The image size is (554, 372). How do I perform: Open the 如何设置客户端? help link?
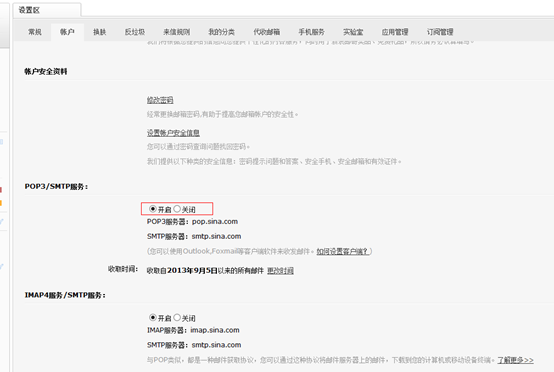(343, 251)
